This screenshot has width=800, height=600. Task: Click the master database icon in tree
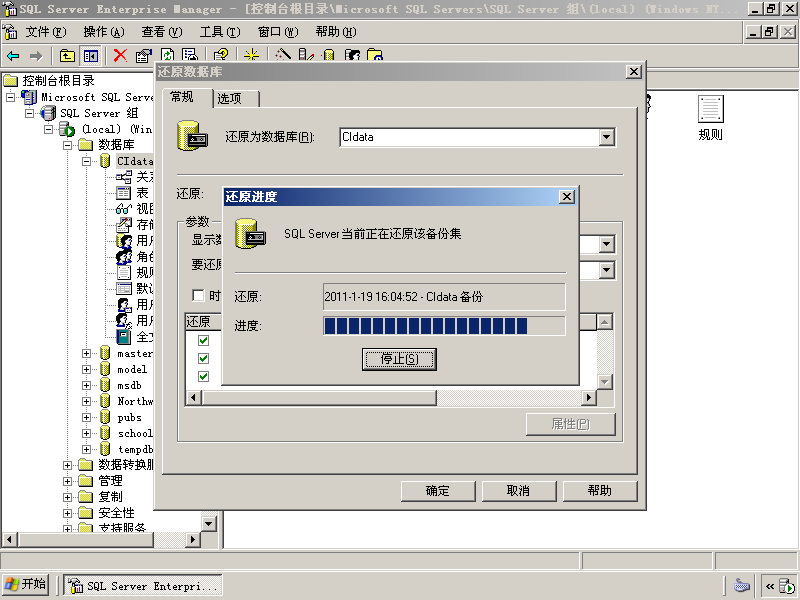pos(105,353)
